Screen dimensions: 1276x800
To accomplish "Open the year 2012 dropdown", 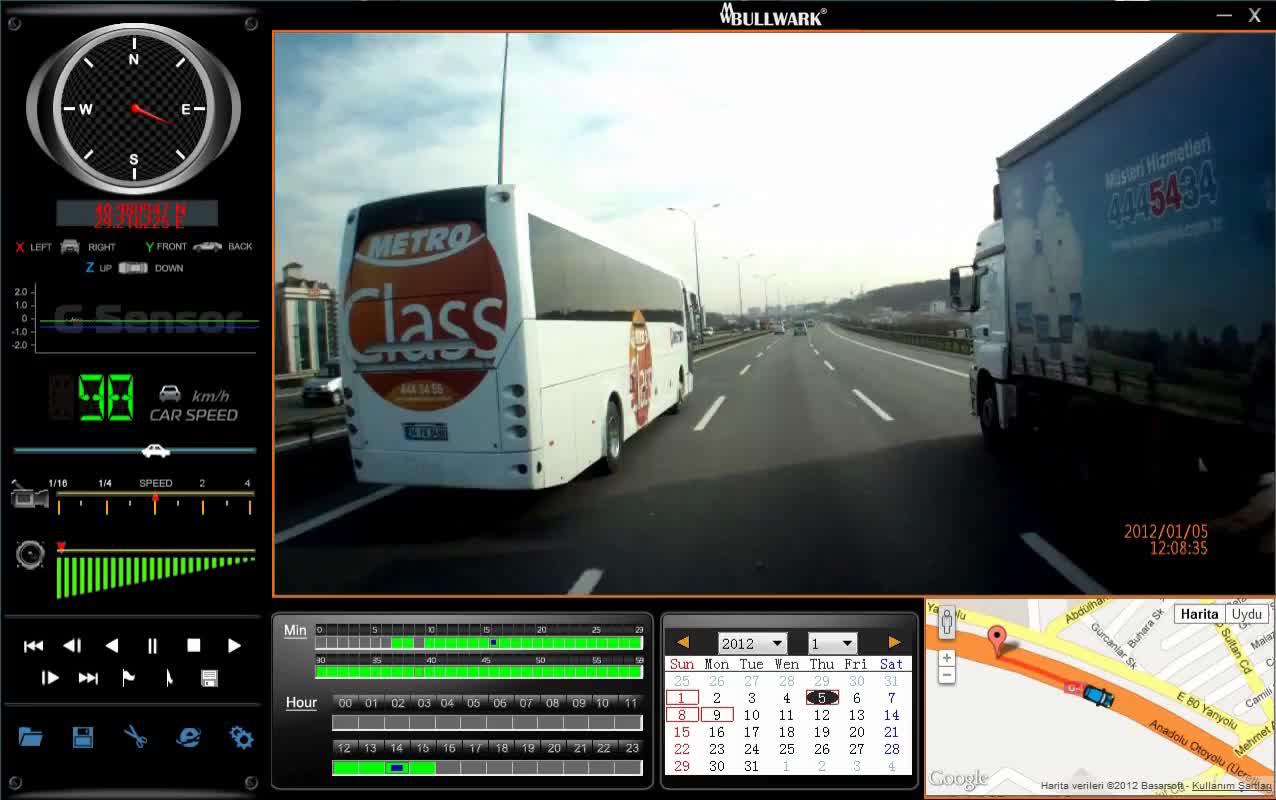I will 752,644.
